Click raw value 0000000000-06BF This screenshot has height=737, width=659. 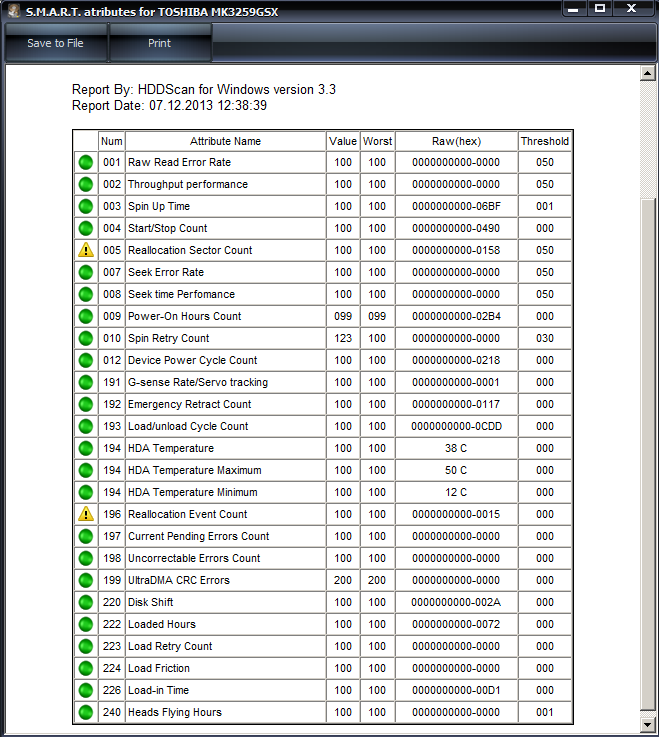[456, 206]
